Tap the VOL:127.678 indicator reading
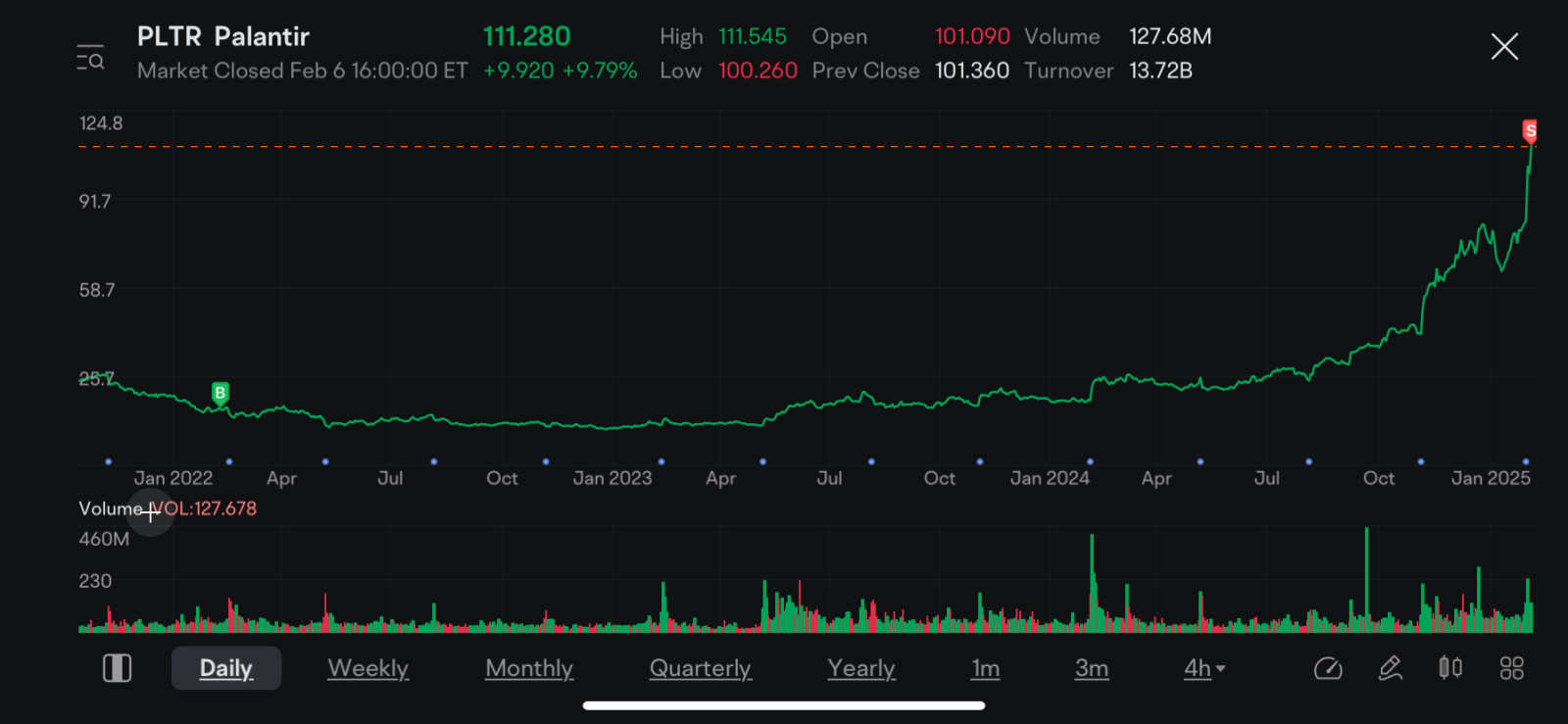 204,508
